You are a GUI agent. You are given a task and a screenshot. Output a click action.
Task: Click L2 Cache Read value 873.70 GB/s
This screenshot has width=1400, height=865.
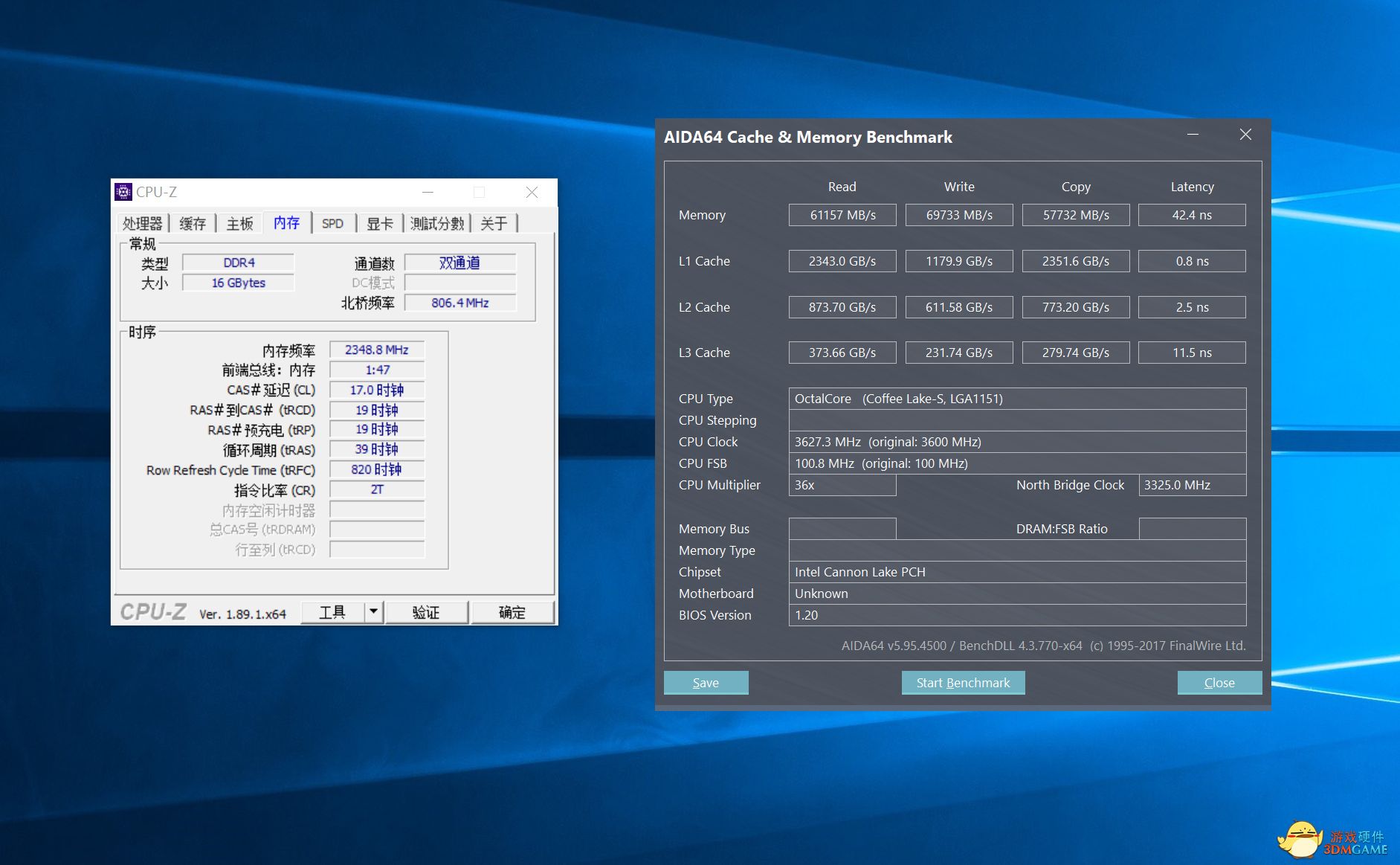(x=842, y=307)
